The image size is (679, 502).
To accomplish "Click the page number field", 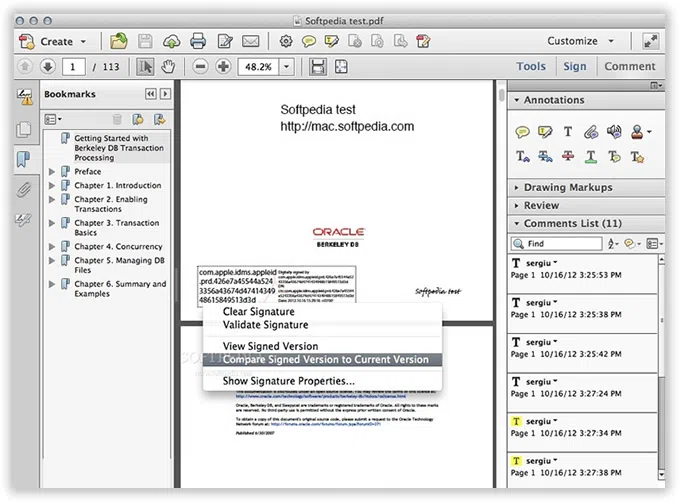I will pyautogui.click(x=73, y=67).
